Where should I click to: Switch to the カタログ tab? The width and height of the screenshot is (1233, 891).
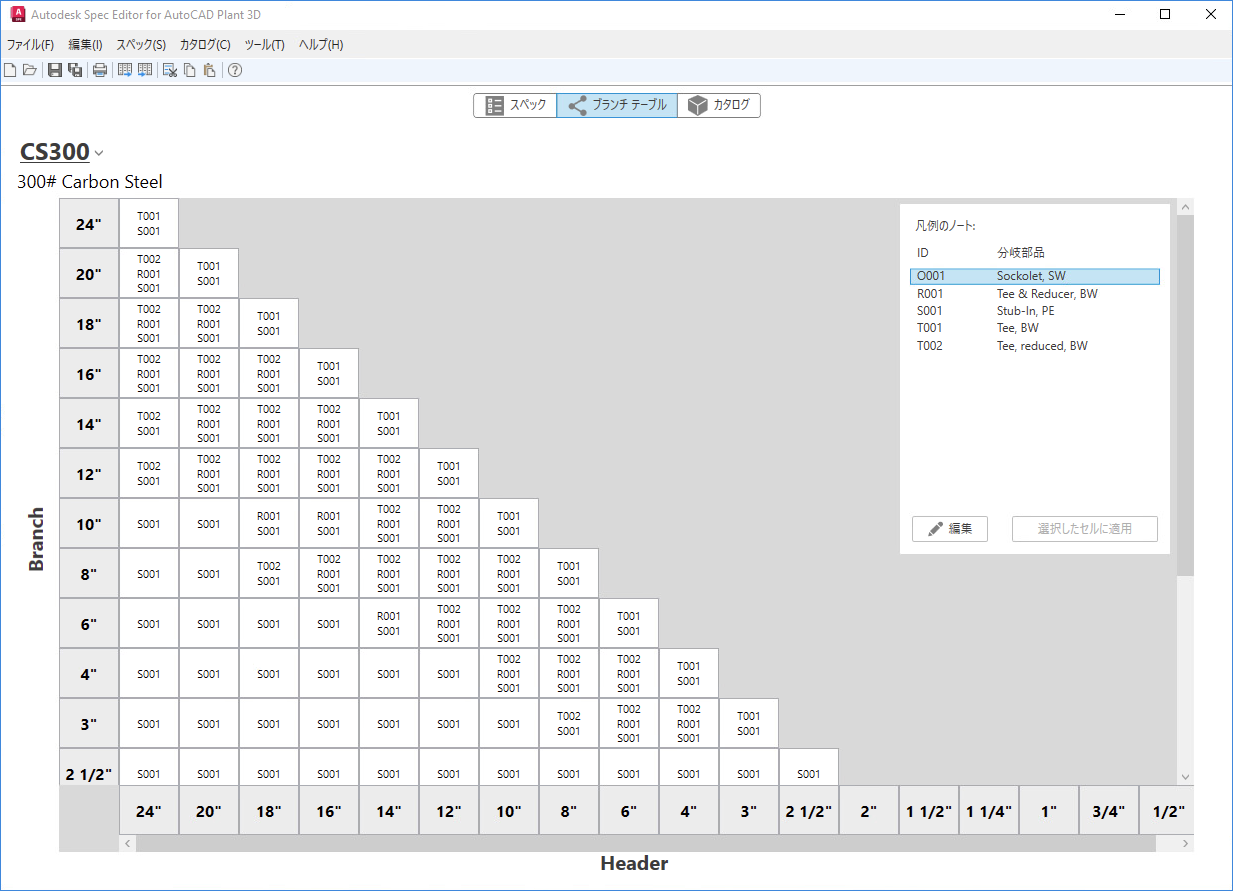tap(719, 105)
